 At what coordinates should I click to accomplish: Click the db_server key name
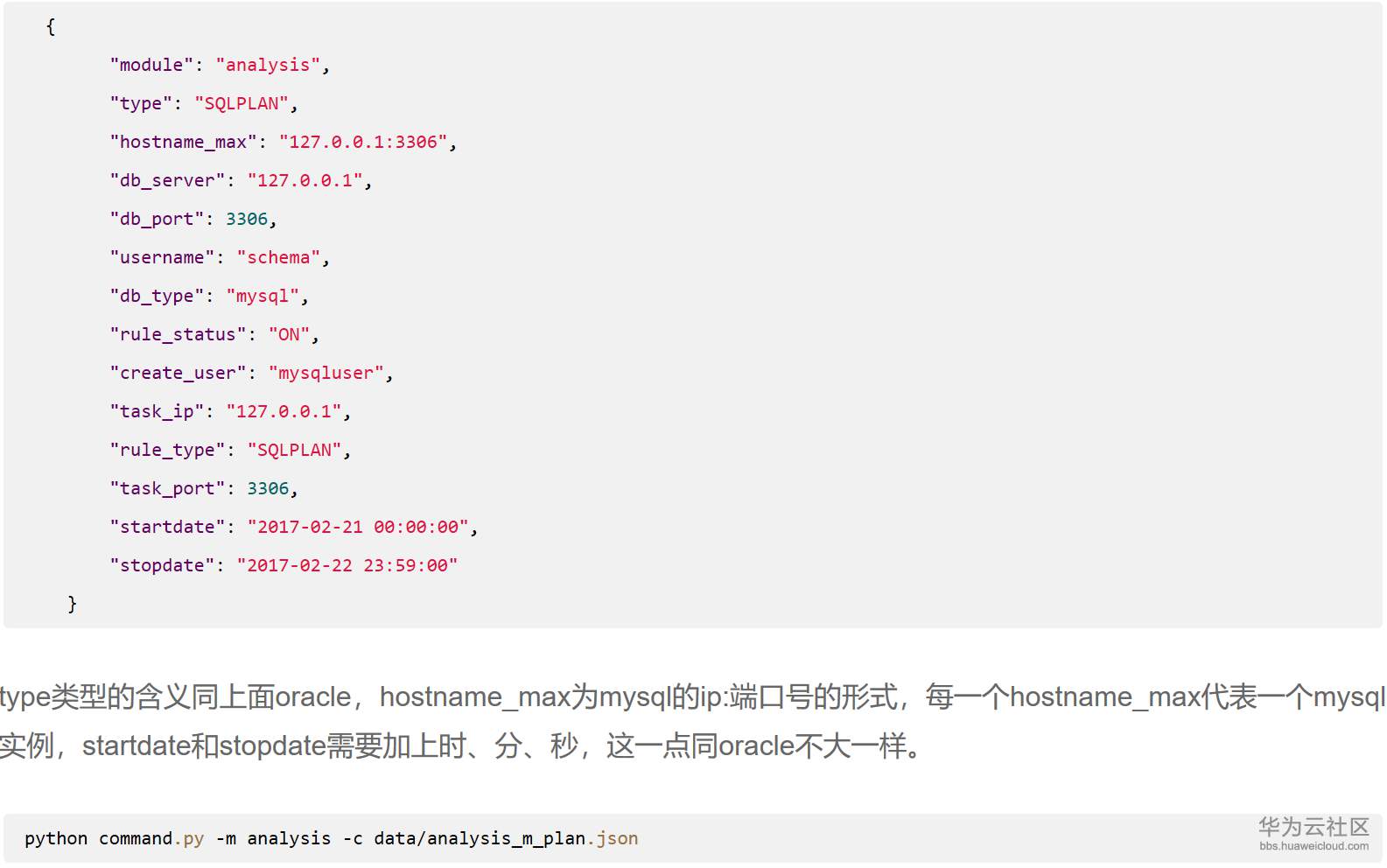[167, 180]
